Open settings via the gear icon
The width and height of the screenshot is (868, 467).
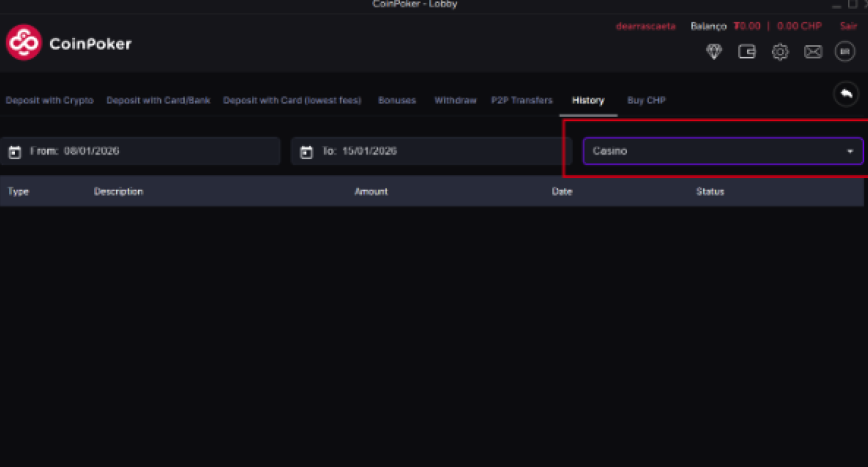coord(780,52)
